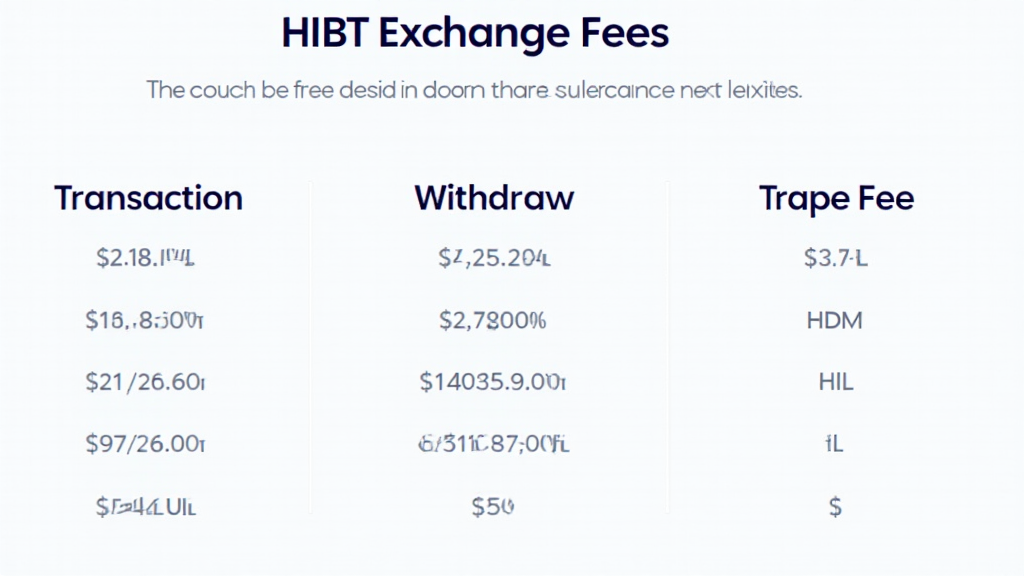Click the fourth Withdraw value containing 87;00
This screenshot has height=576, width=1024.
coord(494,444)
